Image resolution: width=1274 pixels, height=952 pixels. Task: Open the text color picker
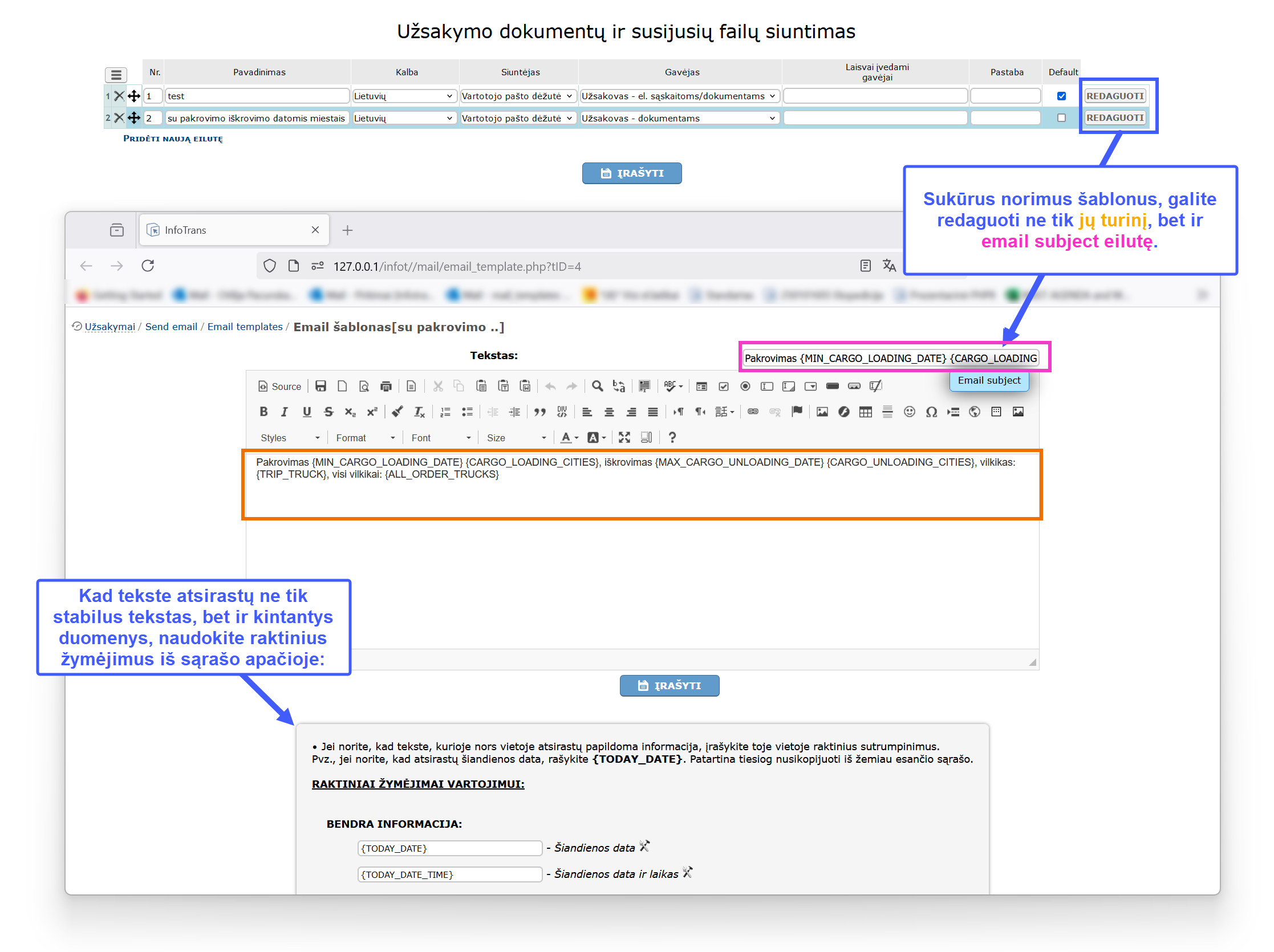[569, 437]
